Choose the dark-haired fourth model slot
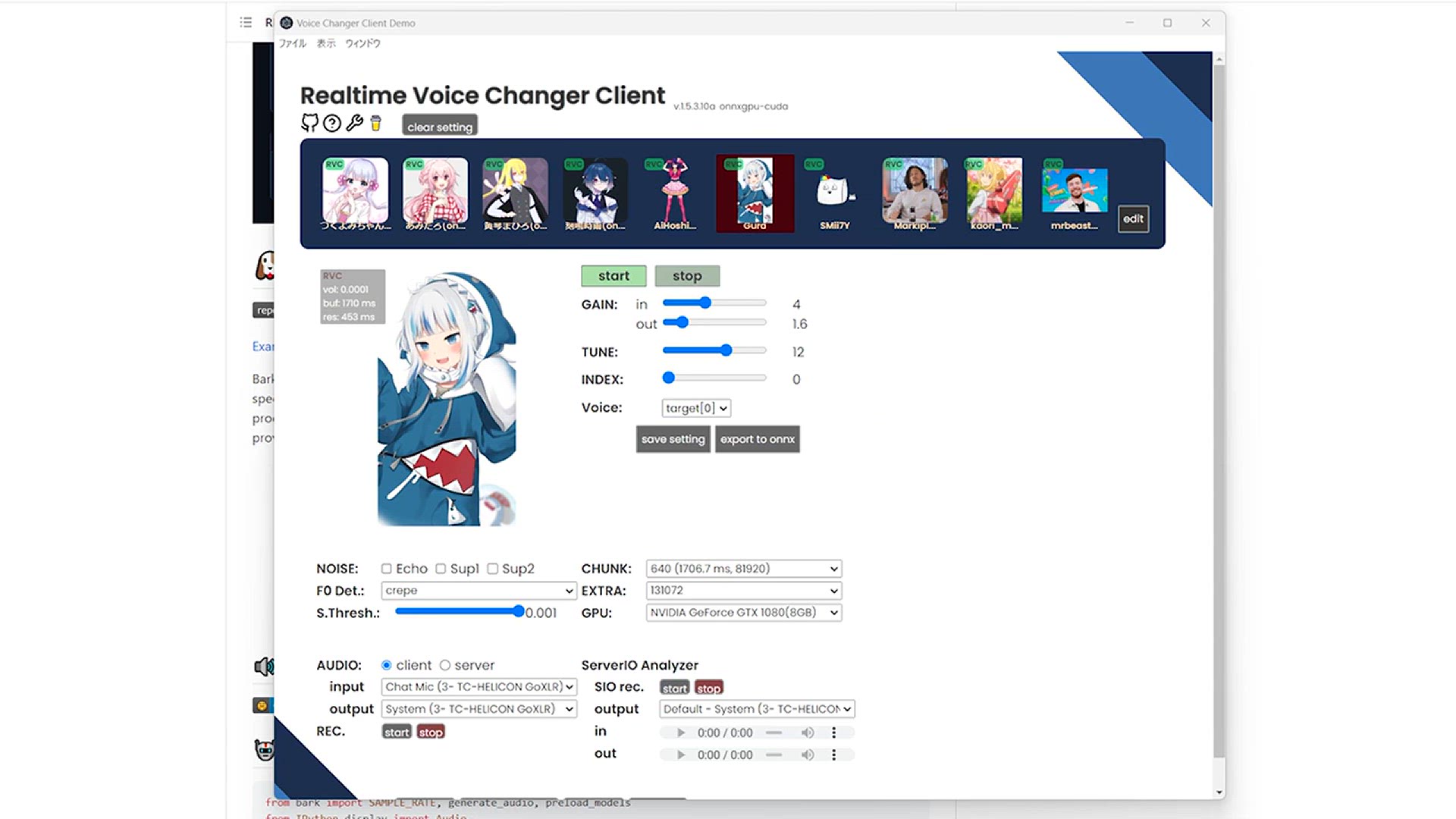Screen dimensions: 1456x819 pos(595,193)
